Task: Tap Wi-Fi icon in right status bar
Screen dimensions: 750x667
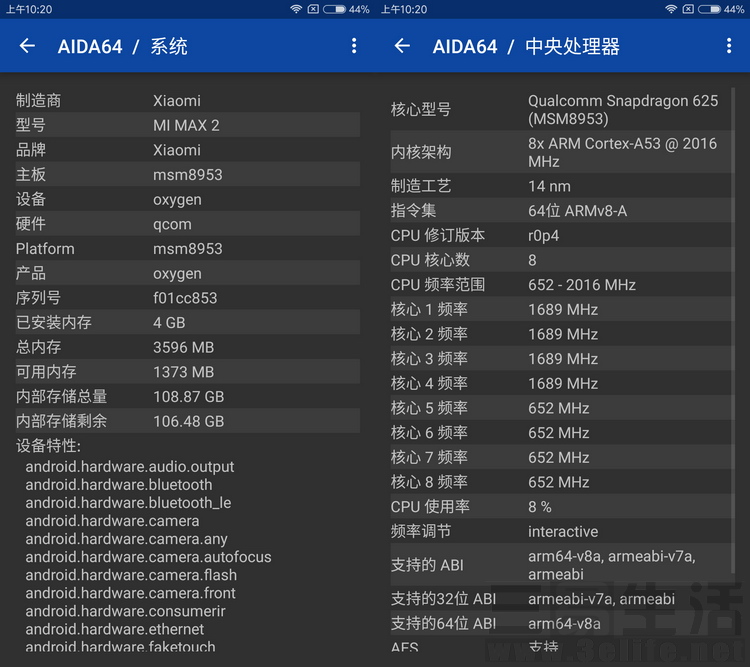Action: coord(671,9)
